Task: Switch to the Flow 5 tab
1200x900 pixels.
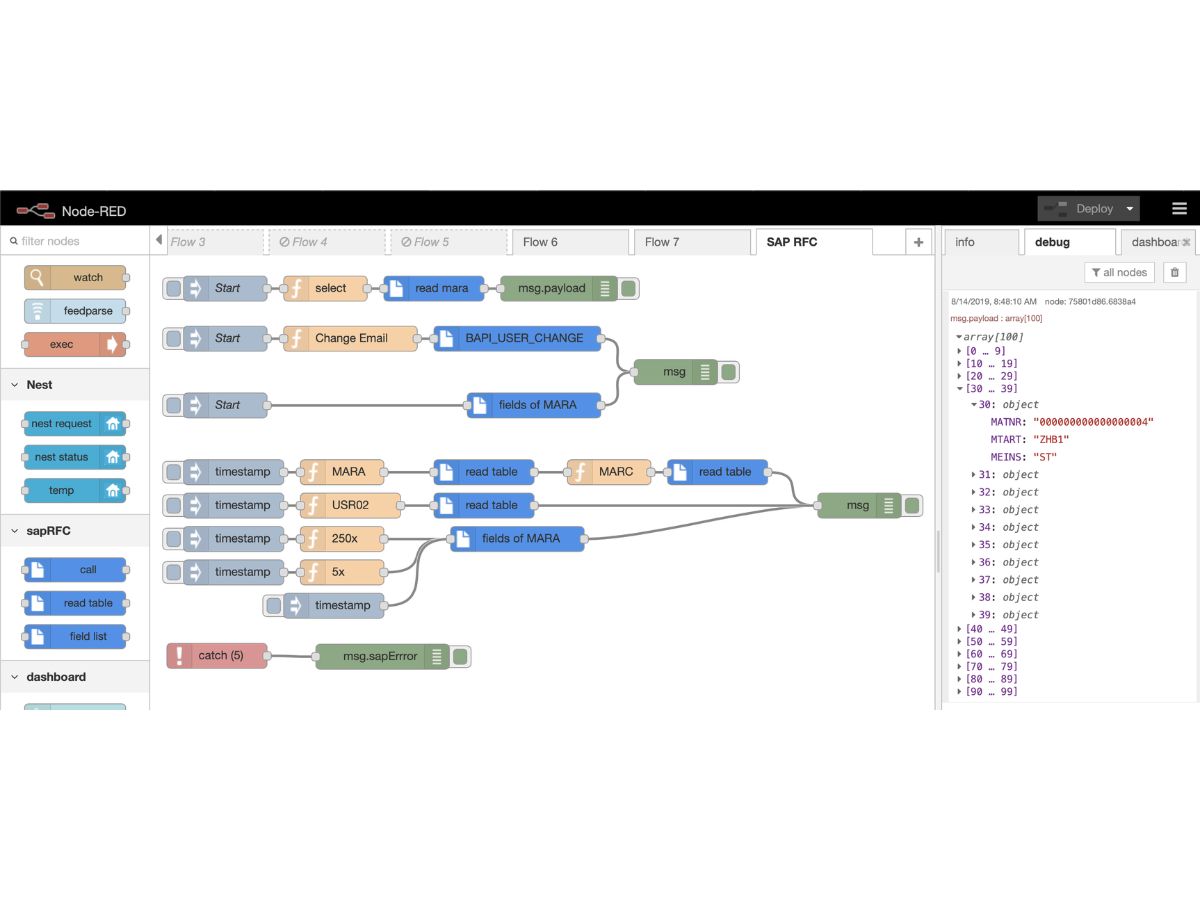Action: pyautogui.click(x=448, y=242)
